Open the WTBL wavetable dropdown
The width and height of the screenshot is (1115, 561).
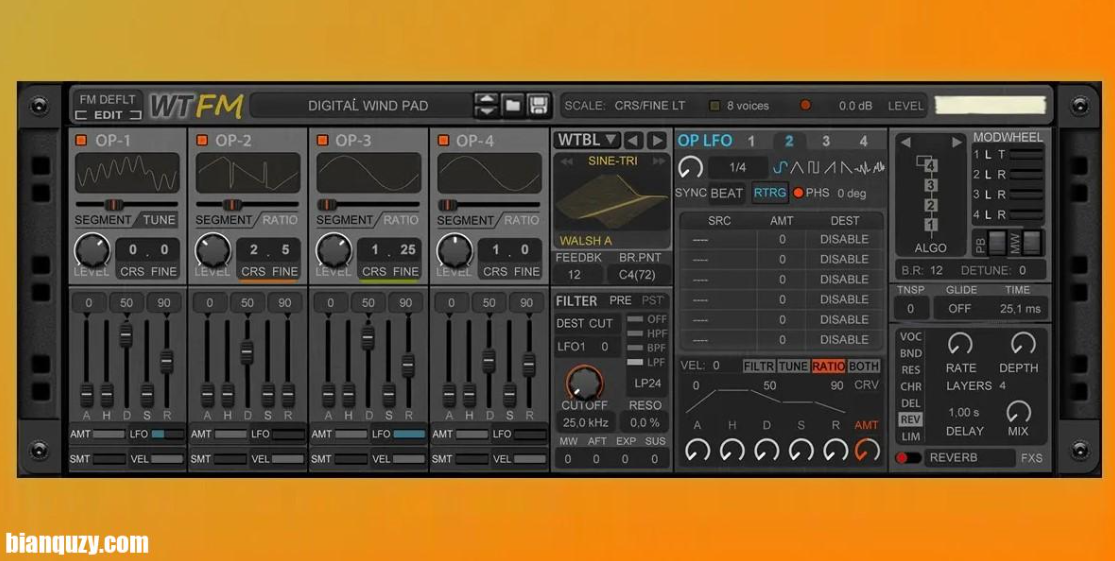pyautogui.click(x=587, y=140)
